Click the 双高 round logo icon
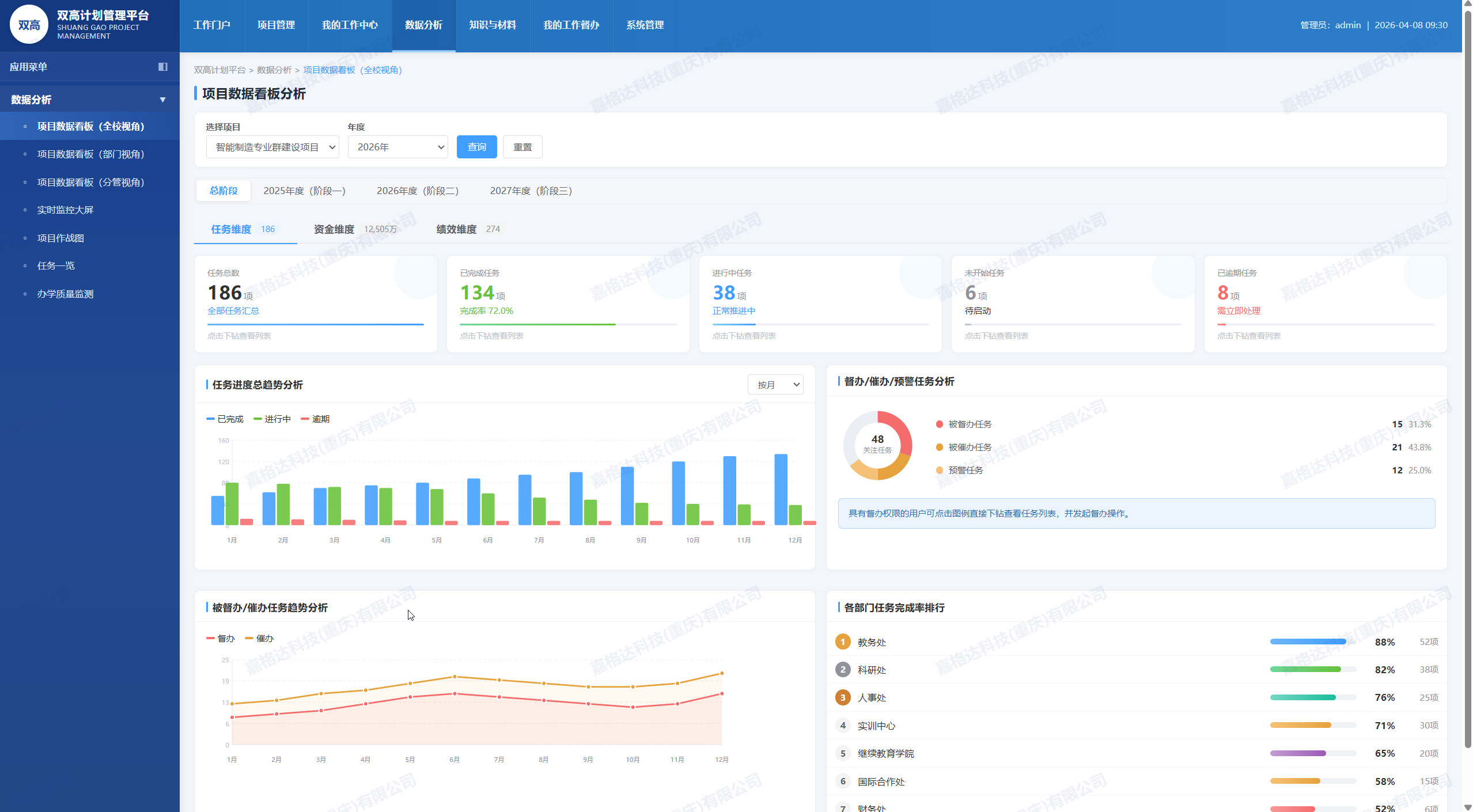The height and width of the screenshot is (812, 1473). (x=29, y=25)
